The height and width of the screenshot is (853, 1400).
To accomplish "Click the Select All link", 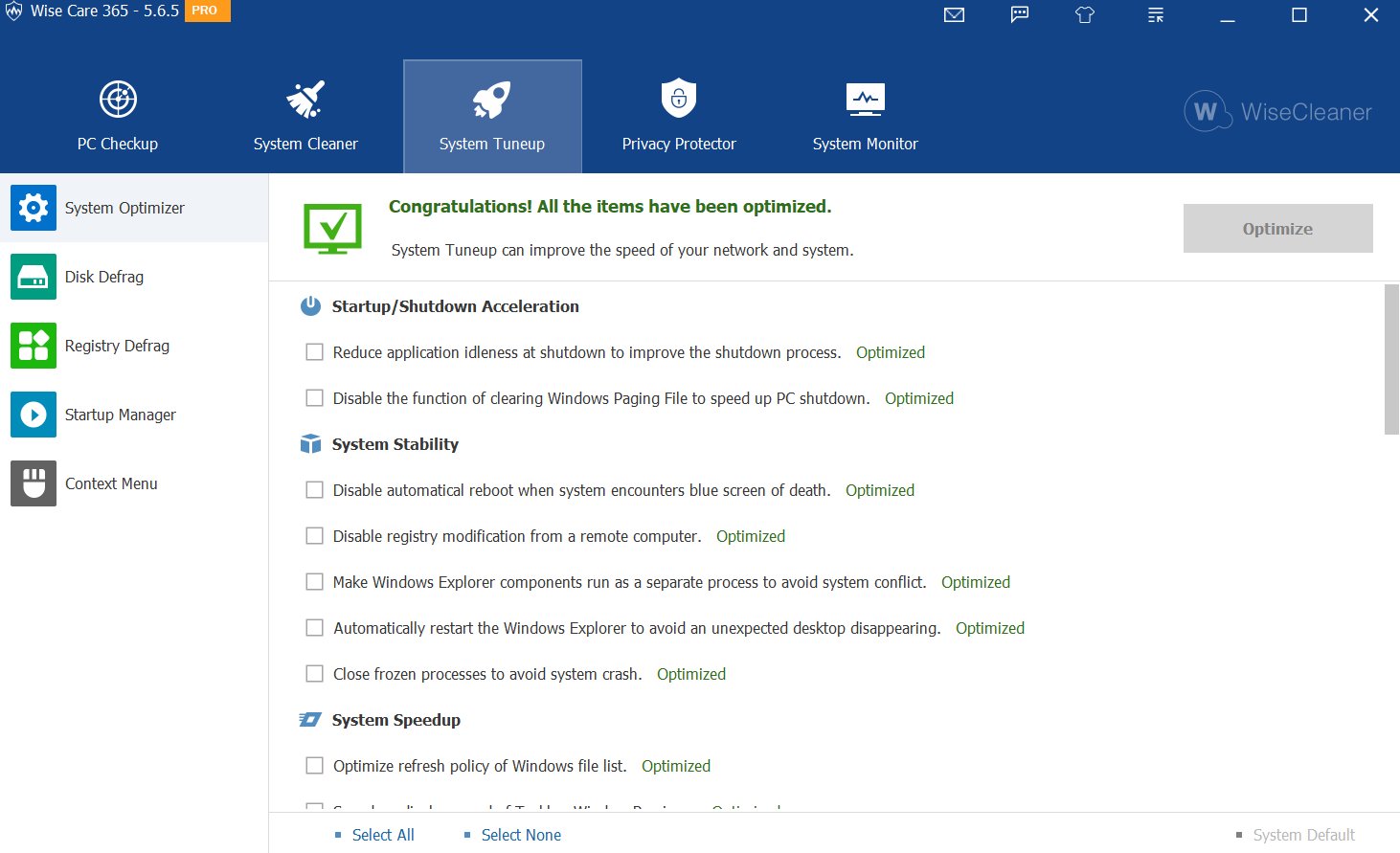I will pos(383,835).
